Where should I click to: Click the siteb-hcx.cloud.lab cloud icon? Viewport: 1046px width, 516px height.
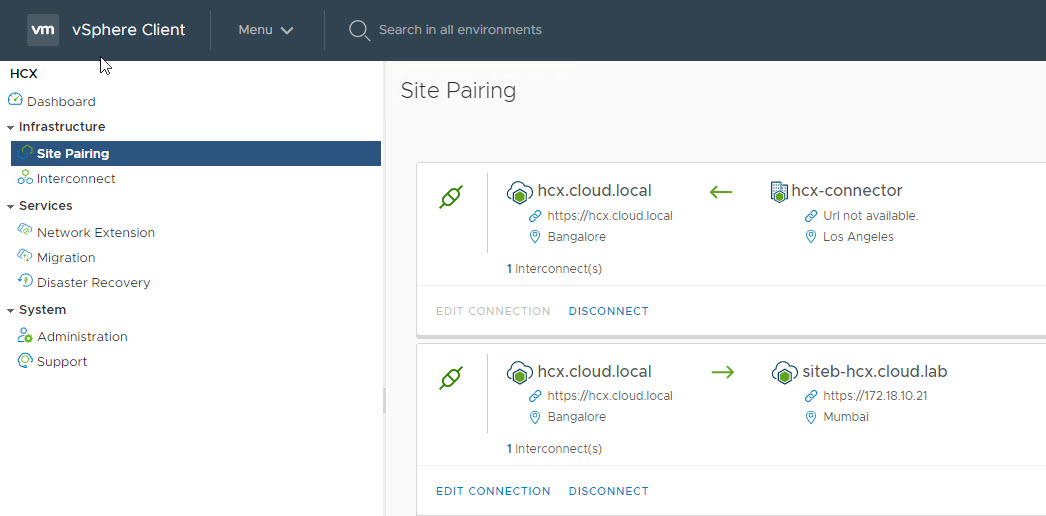click(784, 372)
